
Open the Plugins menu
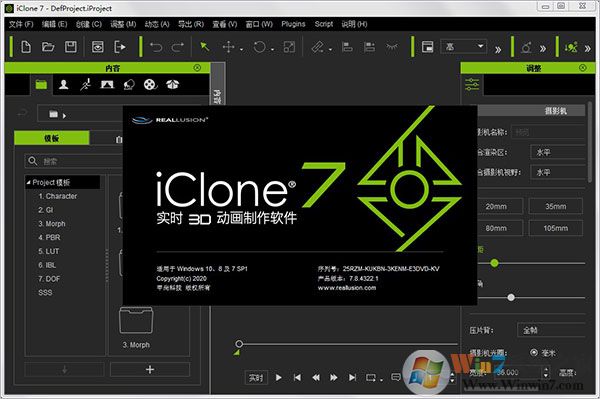click(x=293, y=24)
